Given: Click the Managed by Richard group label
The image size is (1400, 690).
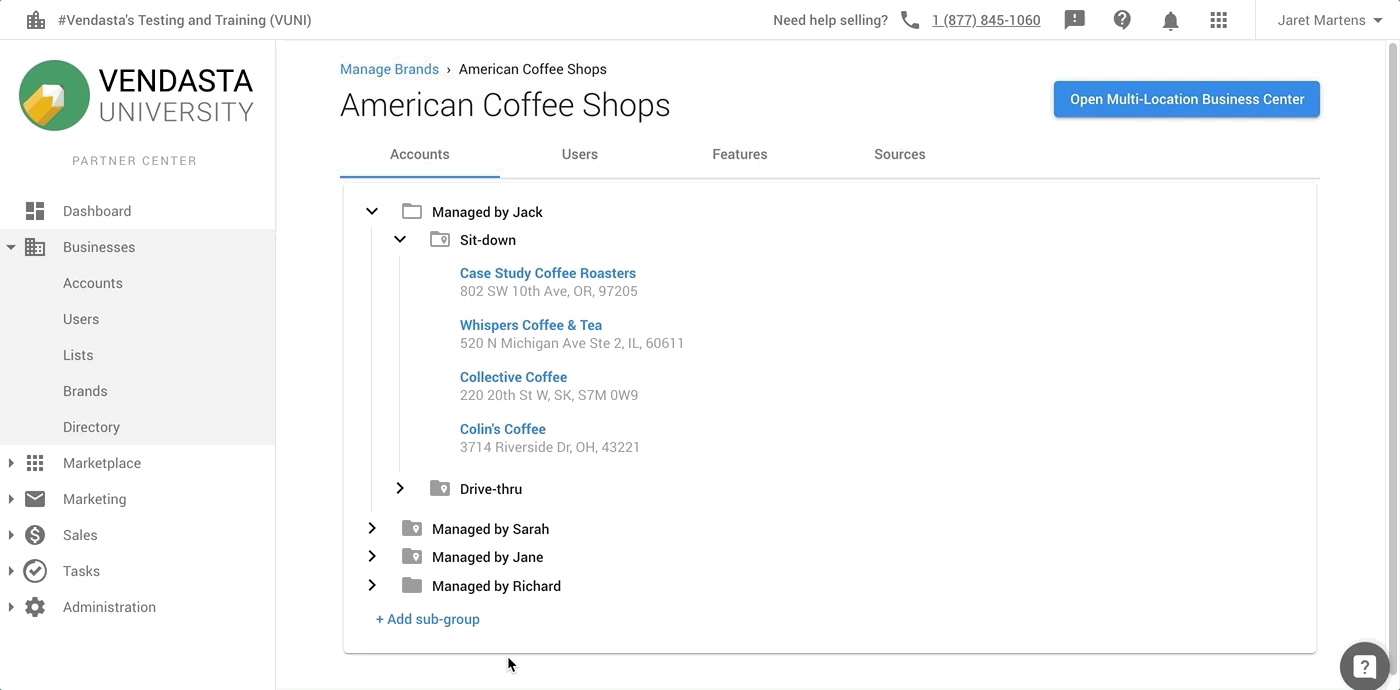Looking at the screenshot, I should click(x=496, y=586).
